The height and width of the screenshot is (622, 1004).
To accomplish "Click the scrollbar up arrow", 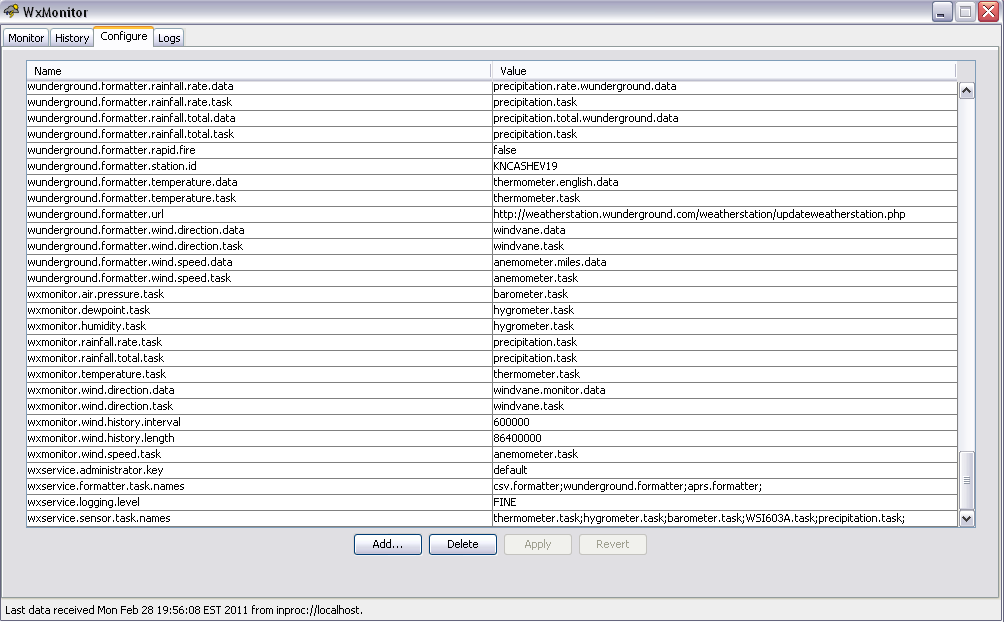I will (x=966, y=90).
